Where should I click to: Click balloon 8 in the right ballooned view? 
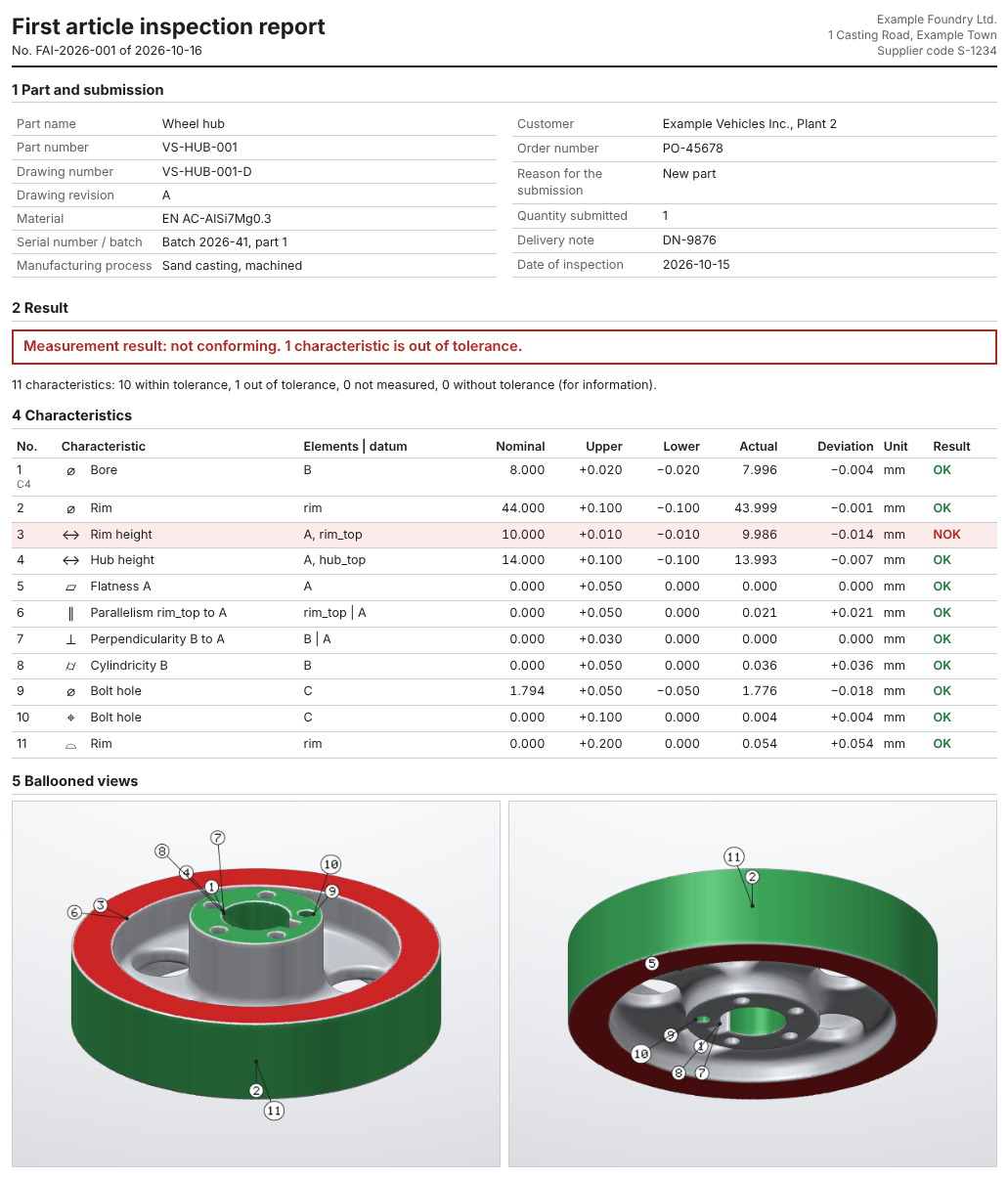(x=678, y=1072)
